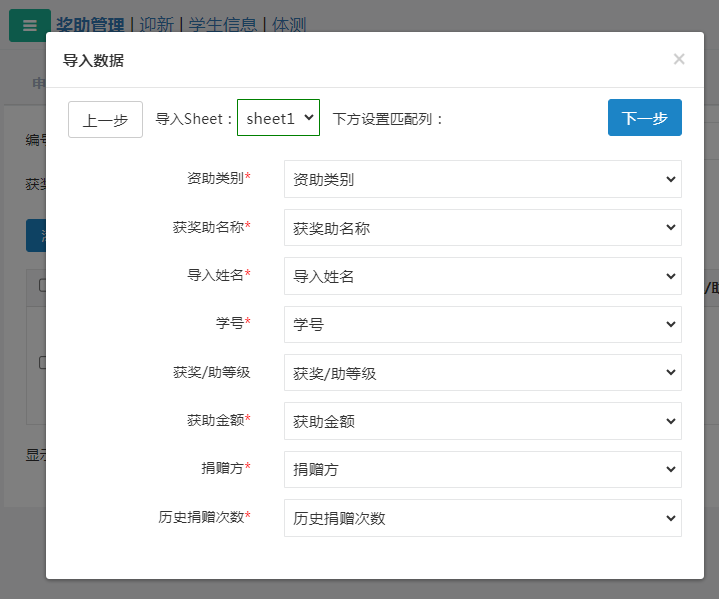Go to 学生信息 in top navigation
This screenshot has width=719, height=599.
tap(220, 25)
